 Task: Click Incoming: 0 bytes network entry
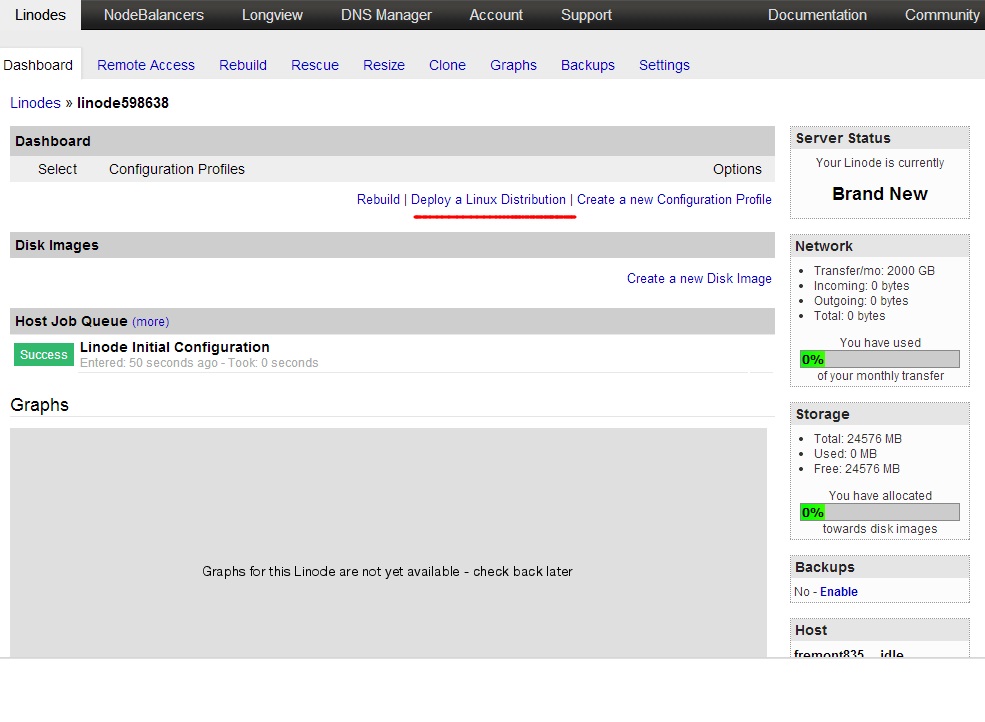coord(861,286)
